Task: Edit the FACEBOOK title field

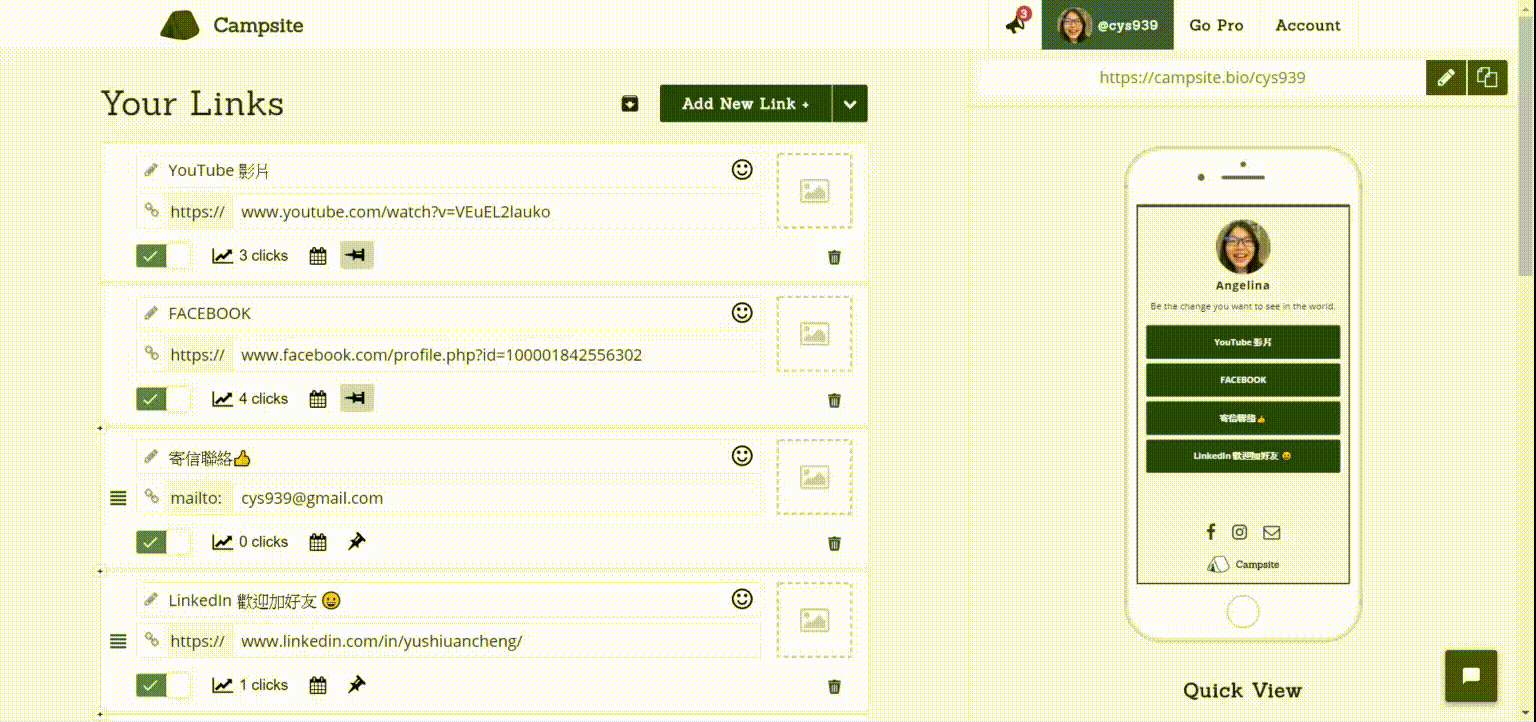Action: click(447, 313)
